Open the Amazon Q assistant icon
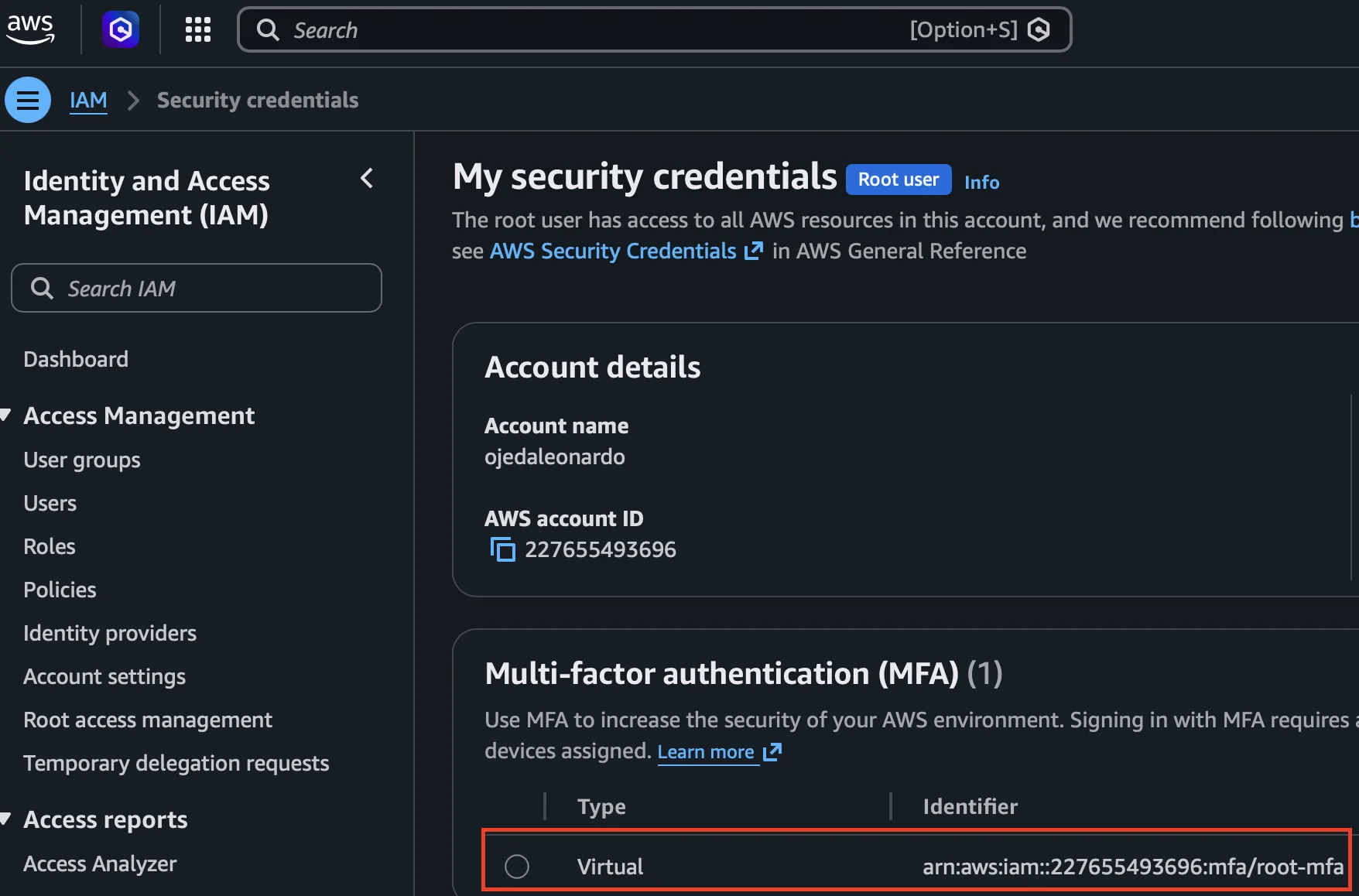This screenshot has width=1359, height=896. click(120, 29)
